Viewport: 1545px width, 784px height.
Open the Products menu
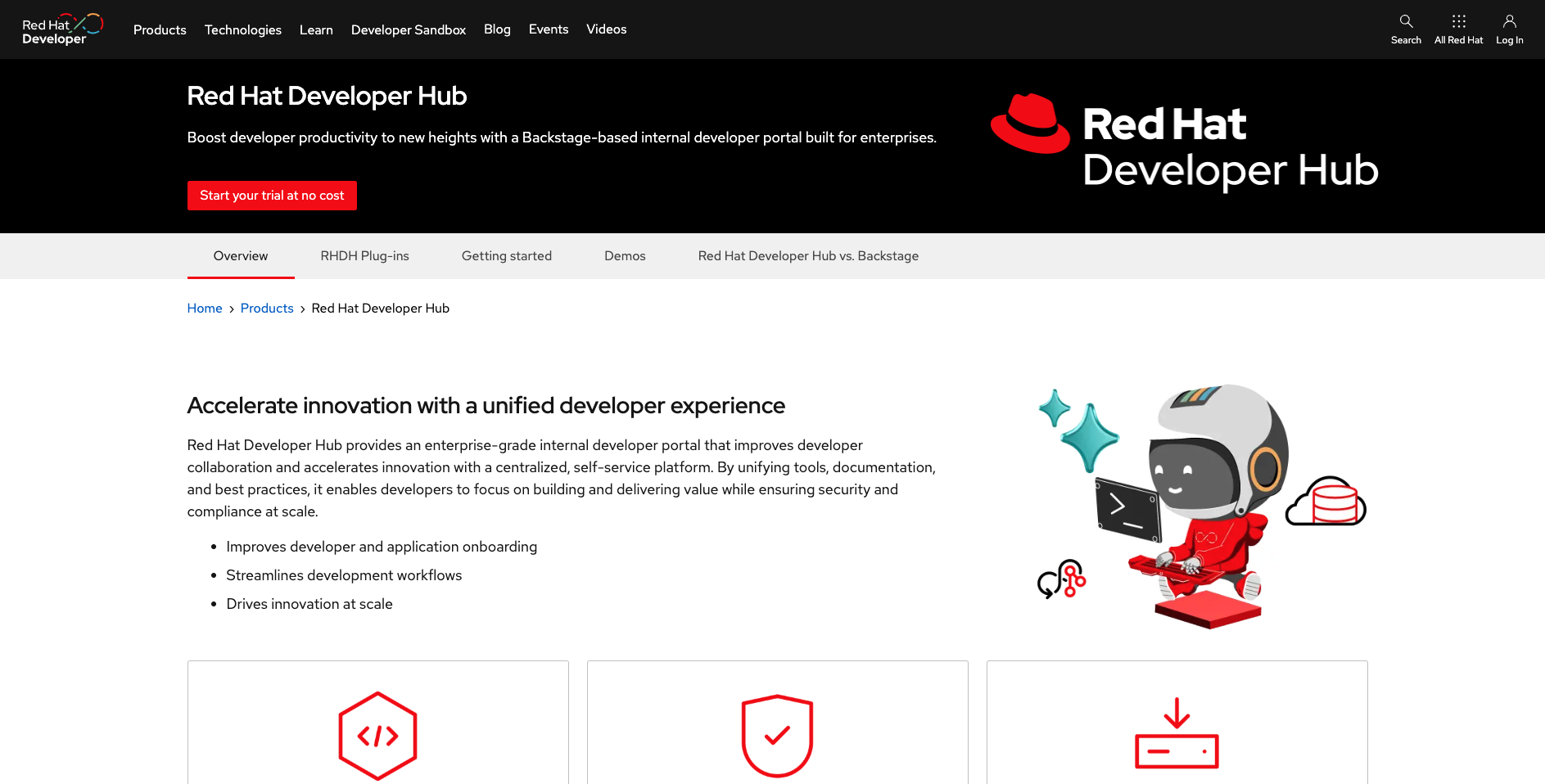[160, 29]
